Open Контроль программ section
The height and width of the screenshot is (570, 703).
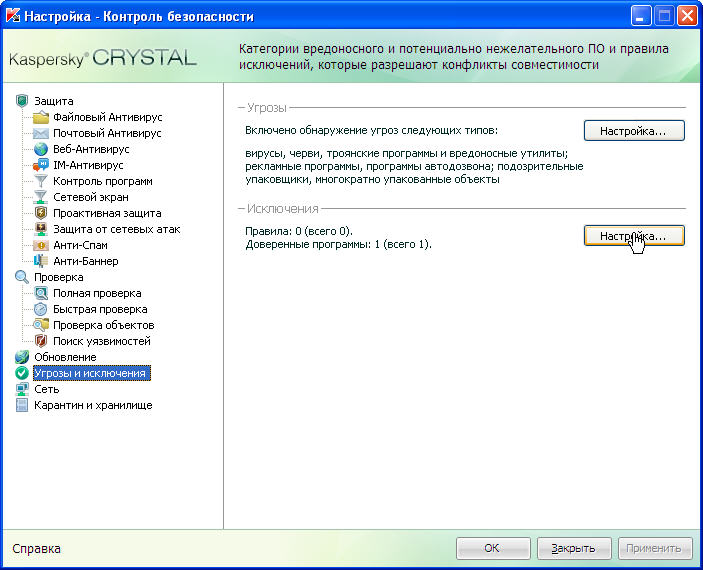pos(103,181)
